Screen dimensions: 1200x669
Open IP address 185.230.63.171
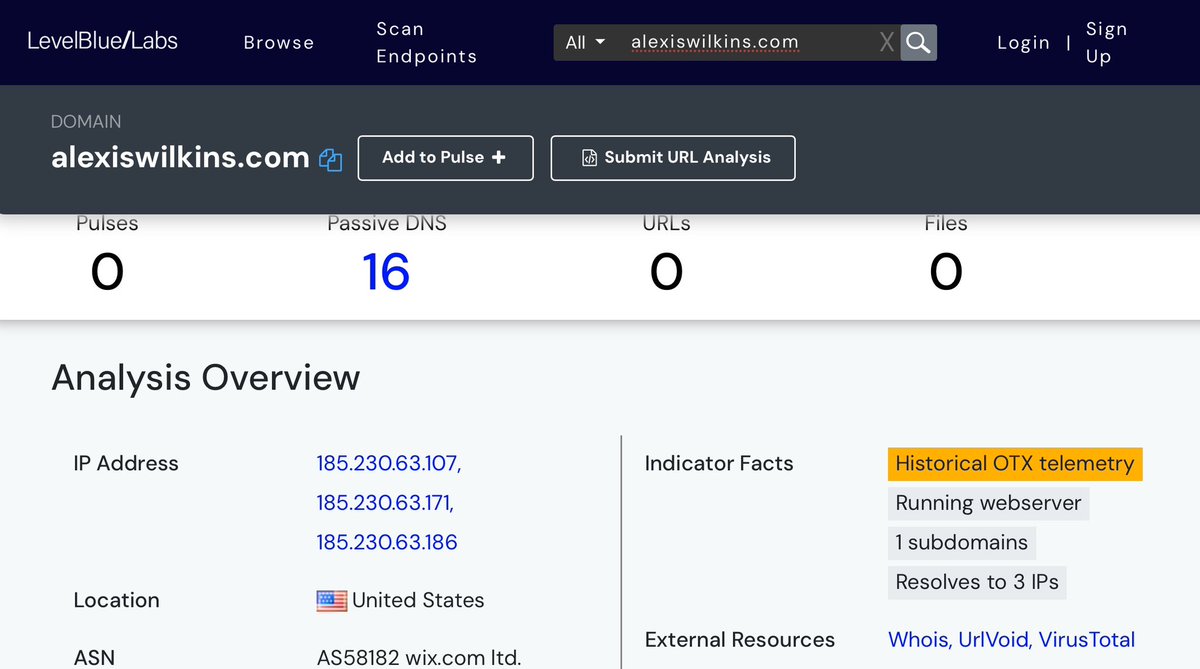point(386,502)
